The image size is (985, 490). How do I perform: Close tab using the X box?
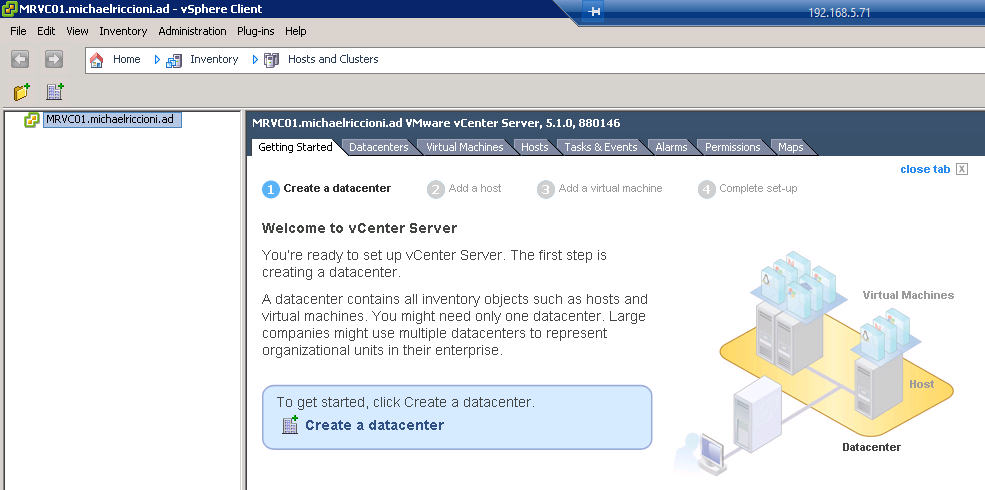(962, 169)
